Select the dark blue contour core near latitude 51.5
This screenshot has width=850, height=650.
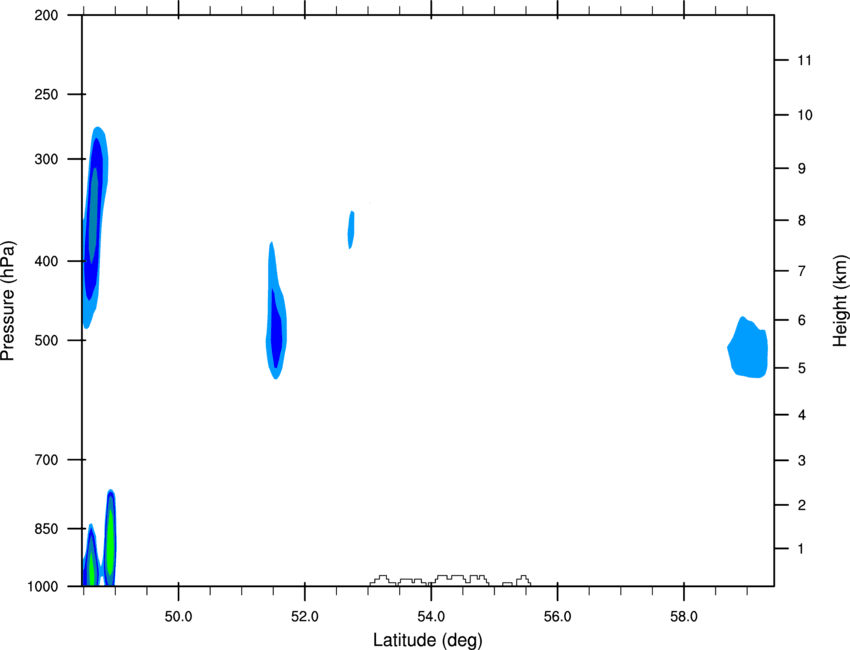(x=276, y=328)
